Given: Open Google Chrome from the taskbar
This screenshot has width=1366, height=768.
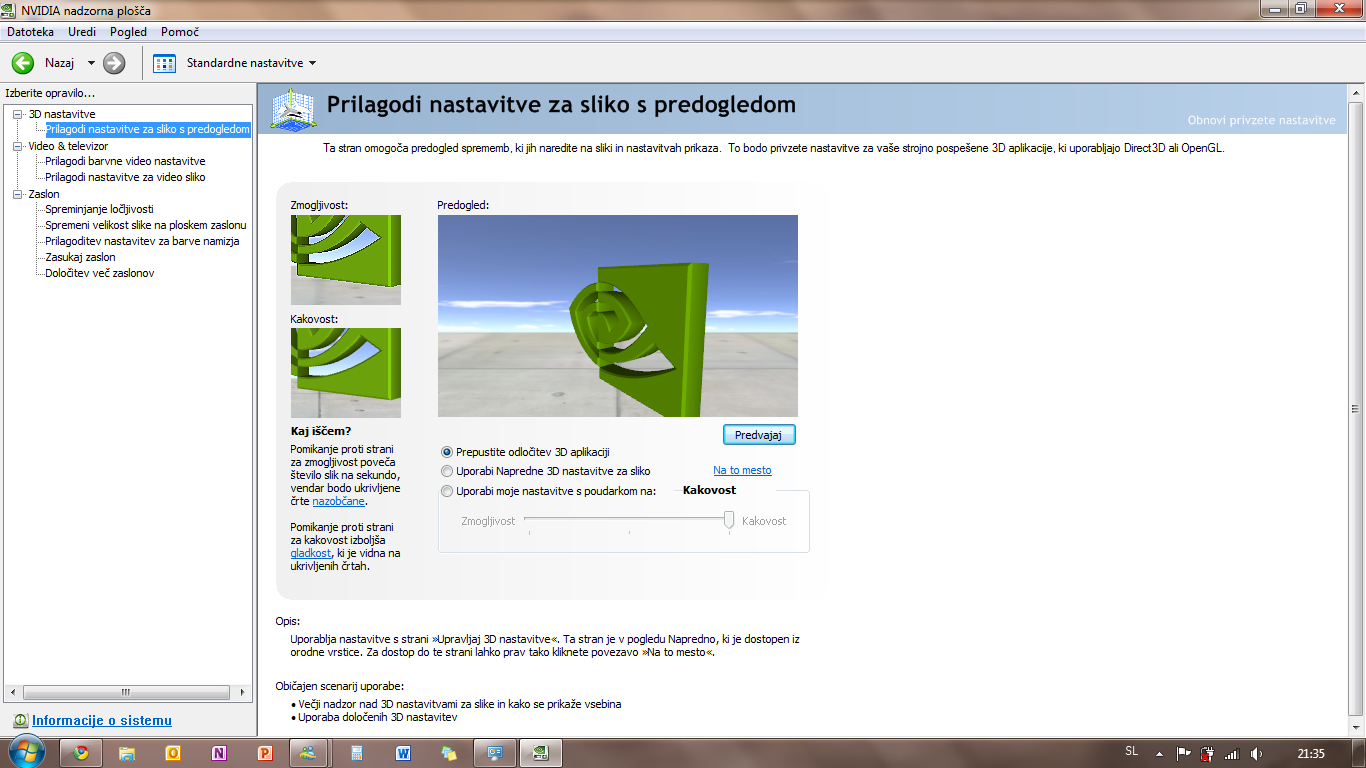Looking at the screenshot, I should pyautogui.click(x=81, y=753).
